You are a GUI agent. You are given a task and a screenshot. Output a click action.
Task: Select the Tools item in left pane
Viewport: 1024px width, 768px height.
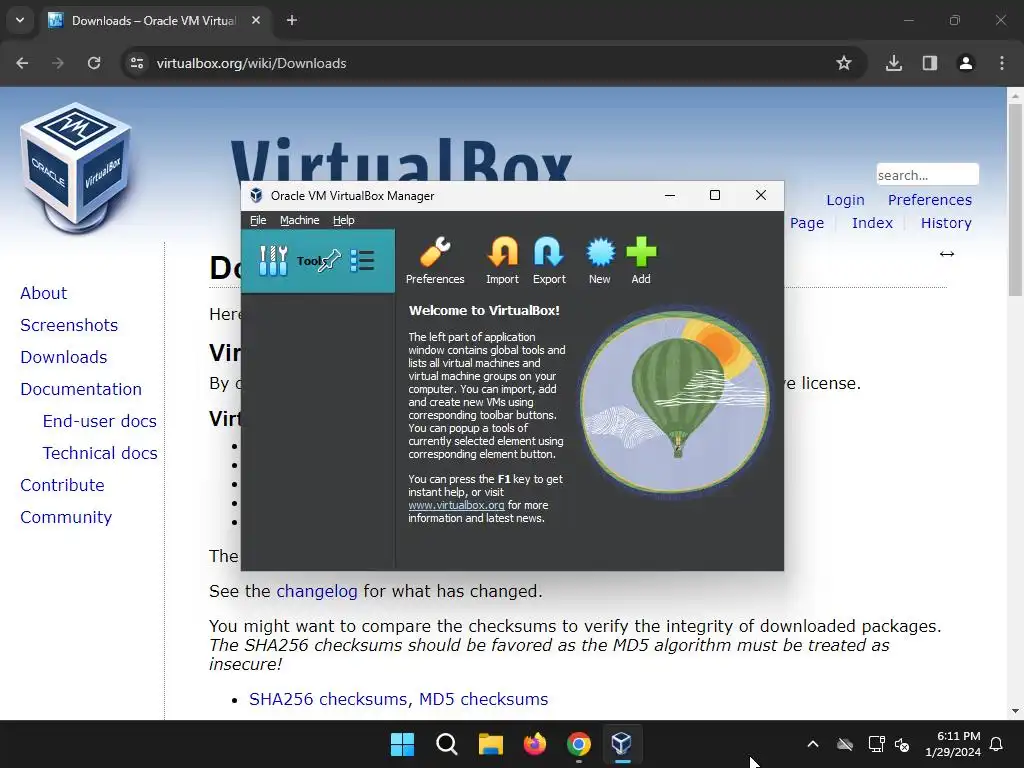click(x=317, y=261)
